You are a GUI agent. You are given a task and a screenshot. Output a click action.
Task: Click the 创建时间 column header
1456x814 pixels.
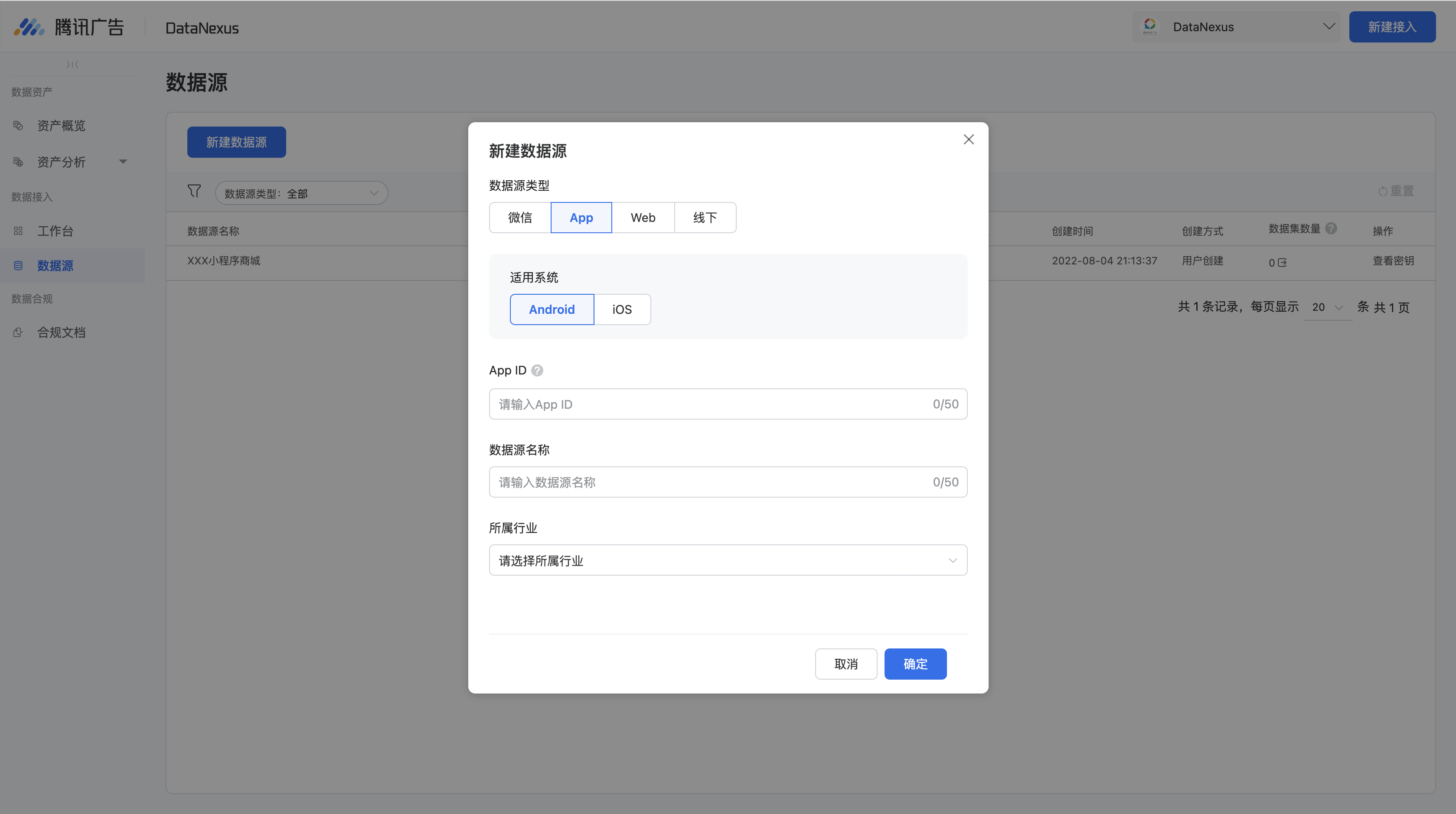[x=1072, y=231]
